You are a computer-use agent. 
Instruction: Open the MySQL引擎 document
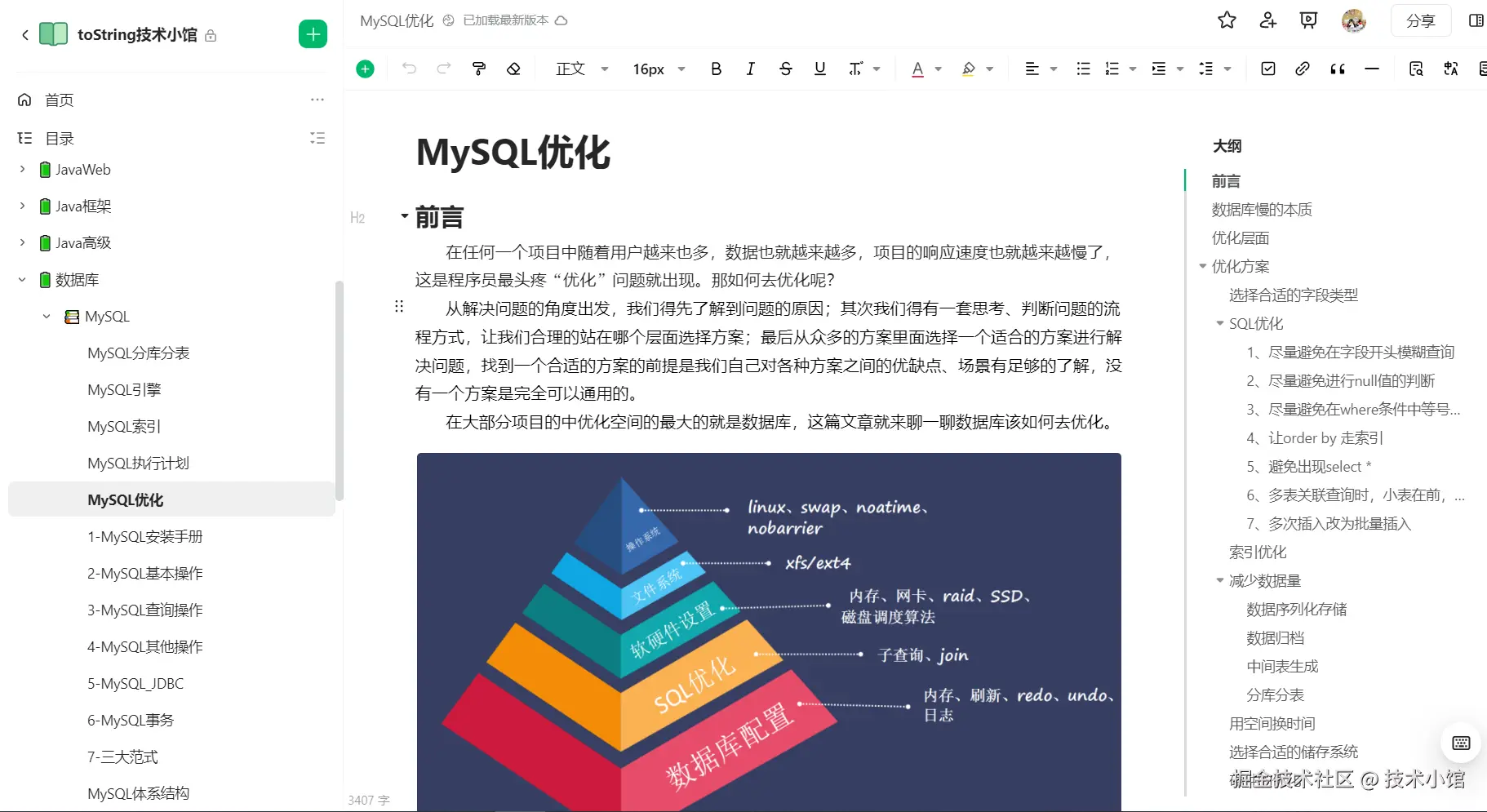coord(124,389)
